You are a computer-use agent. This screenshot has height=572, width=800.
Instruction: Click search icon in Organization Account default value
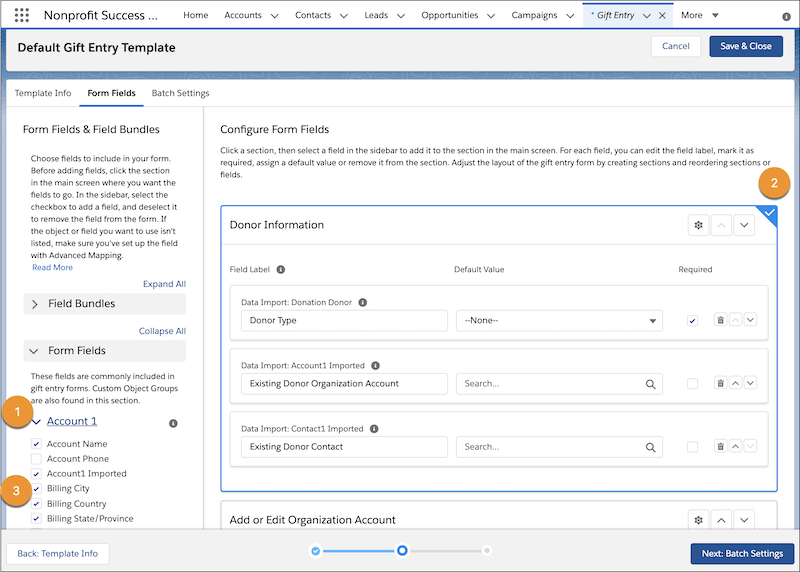[651, 384]
